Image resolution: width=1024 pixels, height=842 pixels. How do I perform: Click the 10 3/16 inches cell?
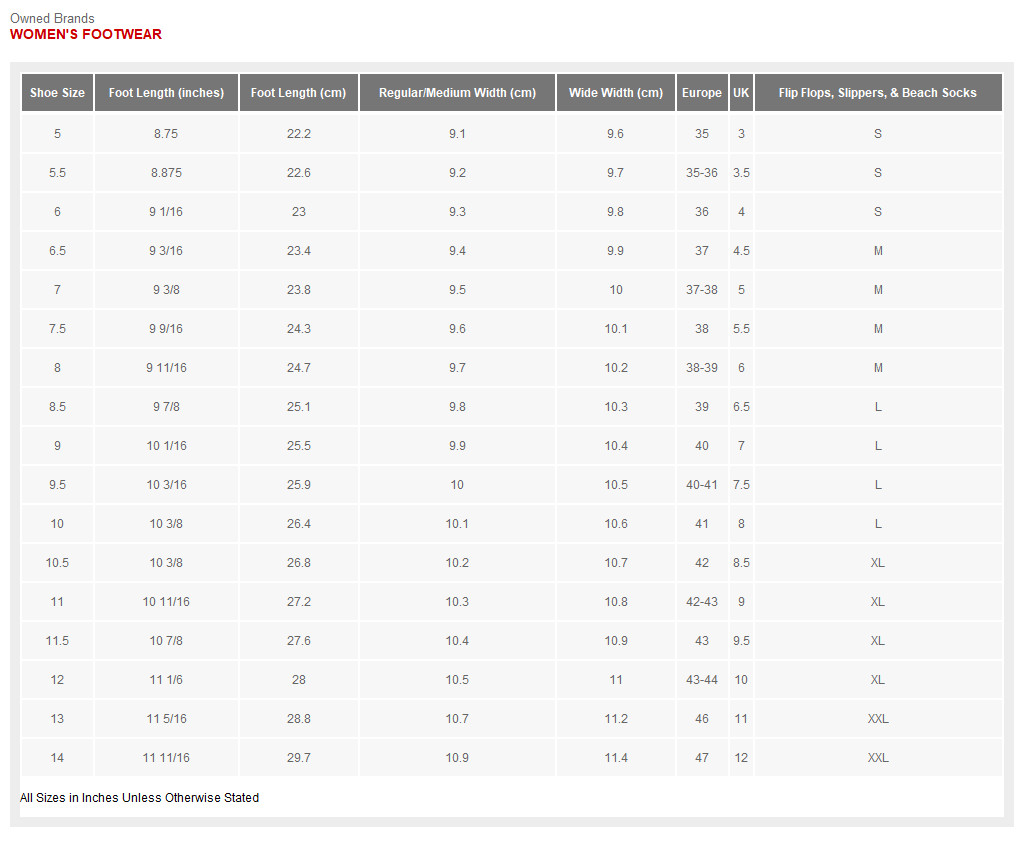167,485
